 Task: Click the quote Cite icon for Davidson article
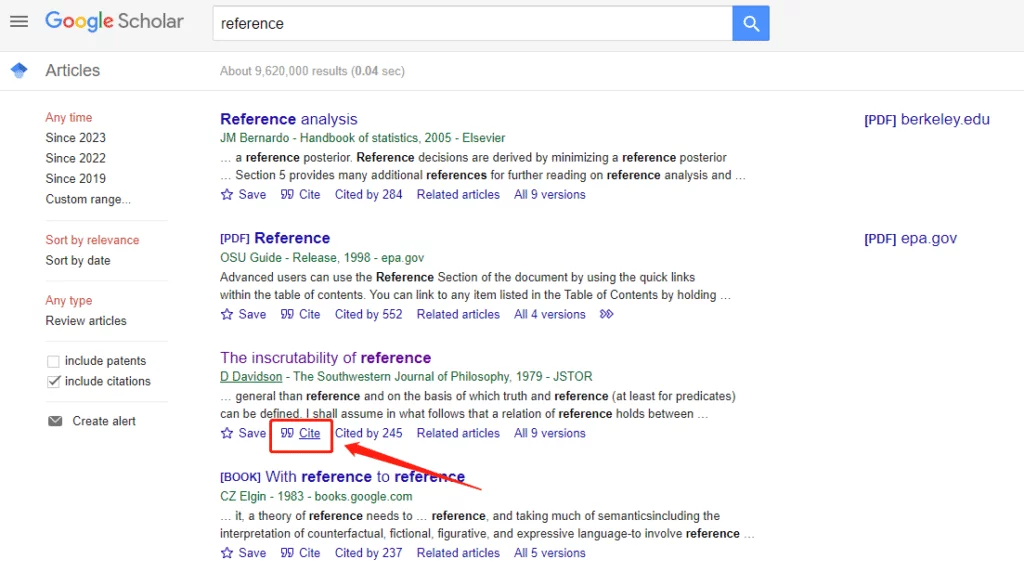(x=287, y=433)
